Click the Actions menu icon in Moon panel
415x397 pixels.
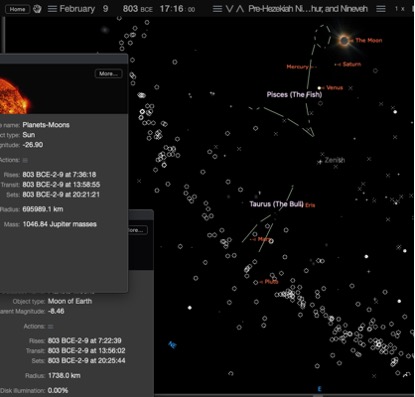click(x=51, y=326)
